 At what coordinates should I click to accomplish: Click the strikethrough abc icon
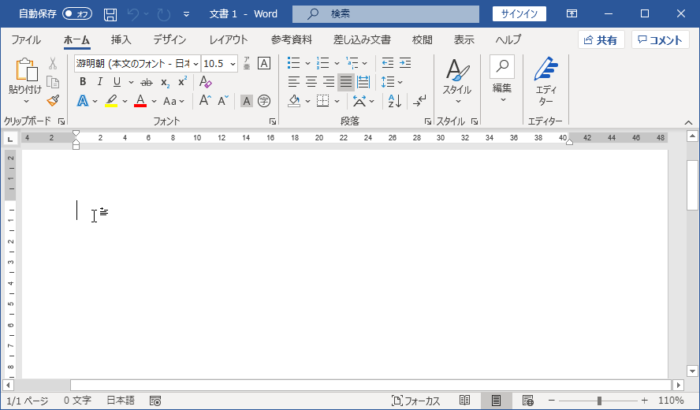[x=146, y=81]
